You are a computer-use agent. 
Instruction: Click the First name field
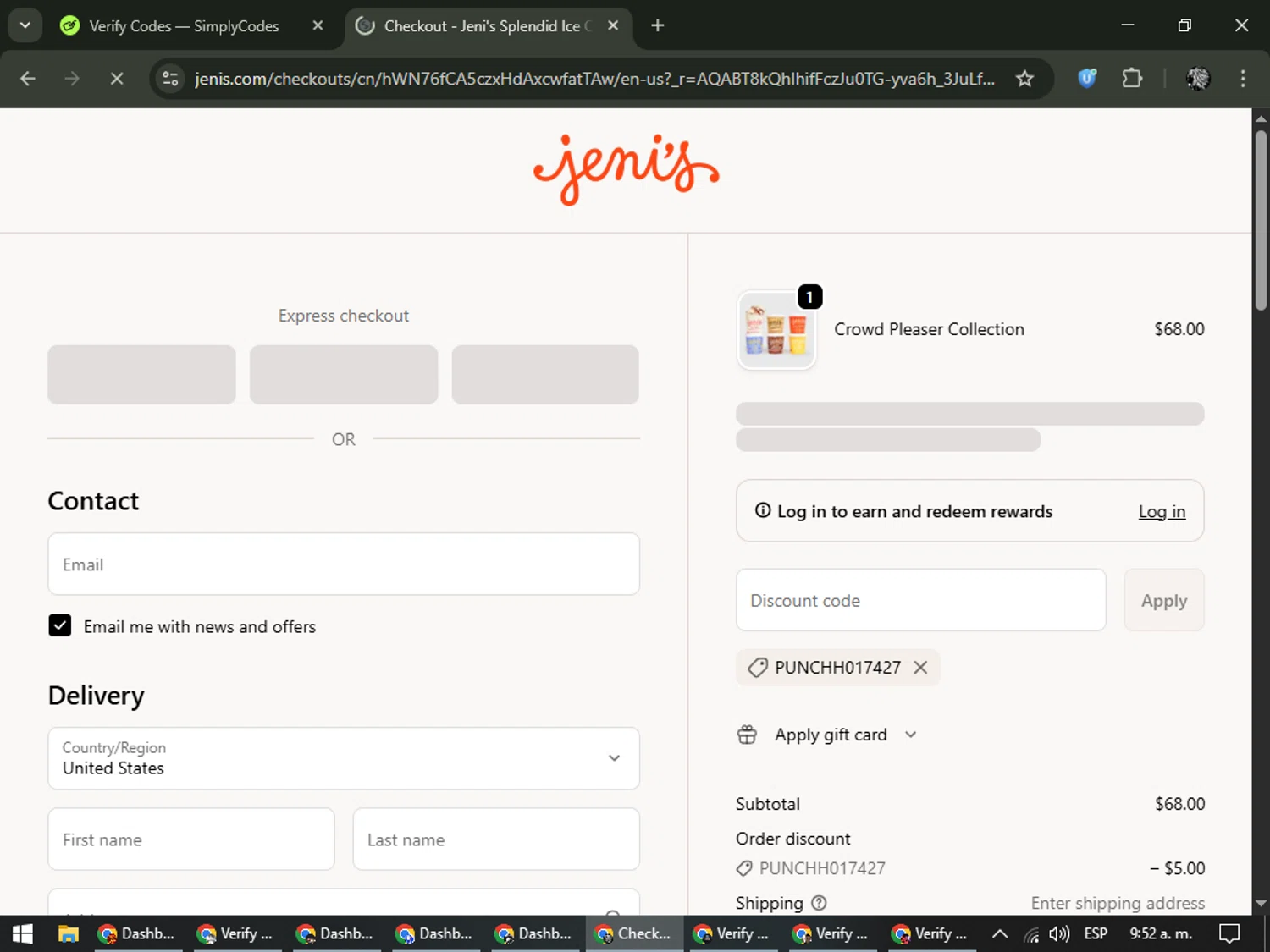191,839
